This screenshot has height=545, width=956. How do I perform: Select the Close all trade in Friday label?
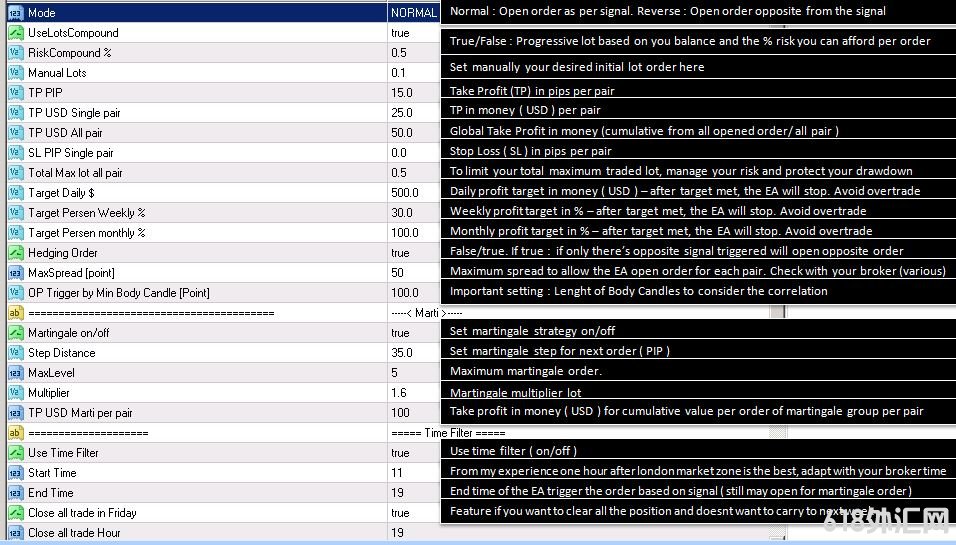coord(82,513)
